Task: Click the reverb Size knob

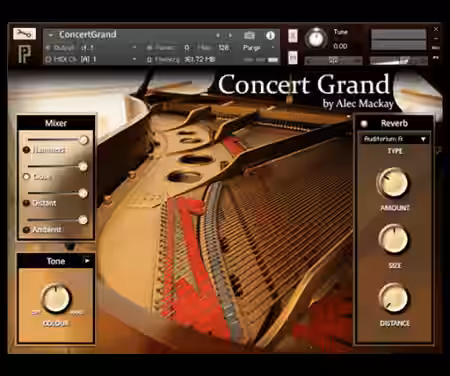Action: tap(393, 239)
